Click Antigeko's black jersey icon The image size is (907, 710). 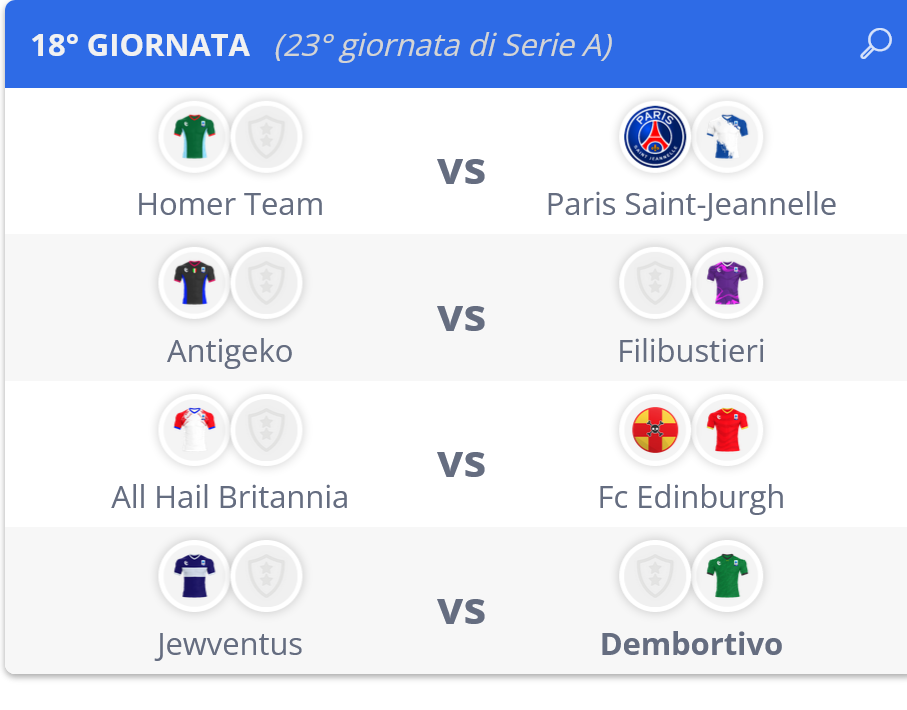[x=194, y=283]
